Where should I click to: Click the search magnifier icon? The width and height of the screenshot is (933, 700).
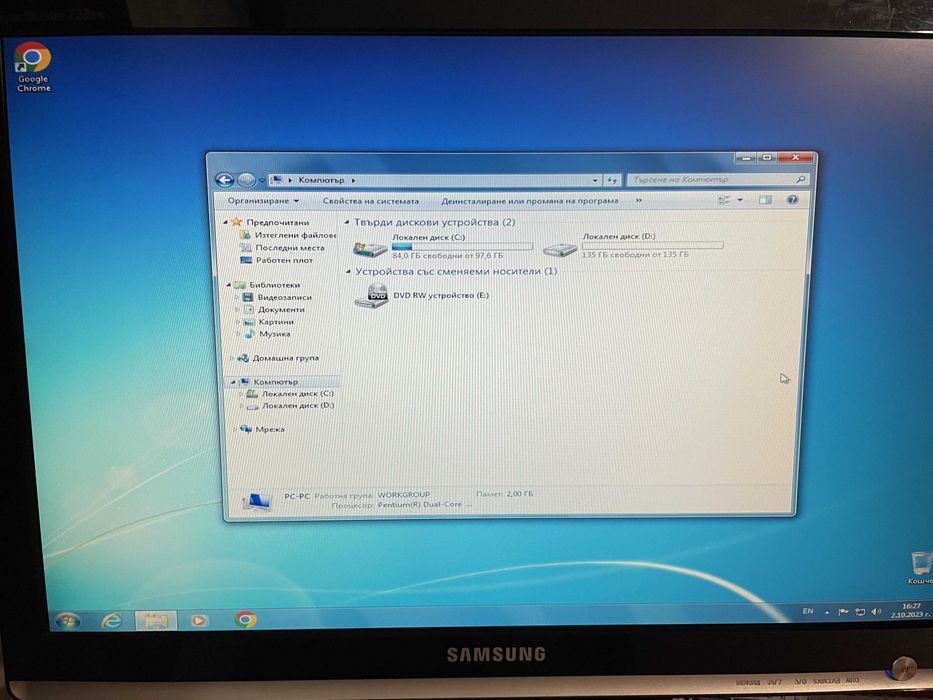[801, 179]
